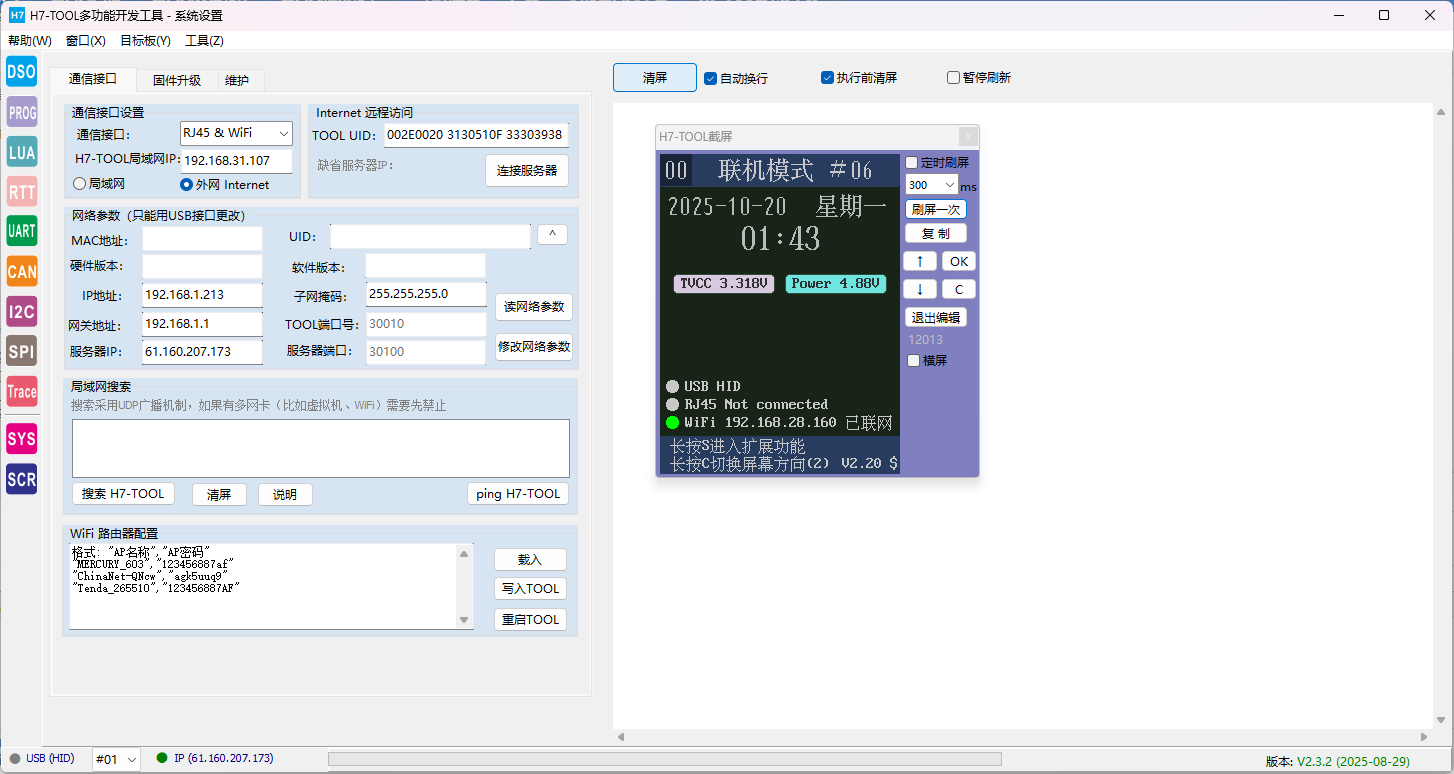Click the 连接服务器 button
This screenshot has width=1454, height=774.
click(x=527, y=170)
